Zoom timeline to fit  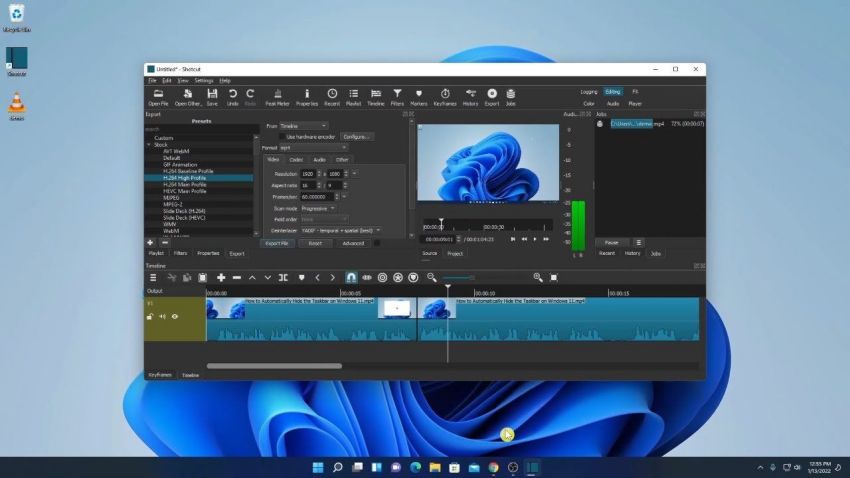click(x=553, y=277)
